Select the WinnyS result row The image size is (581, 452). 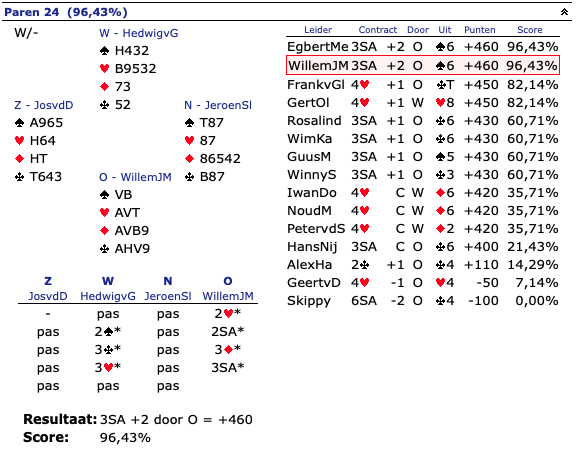pyautogui.click(x=423, y=175)
